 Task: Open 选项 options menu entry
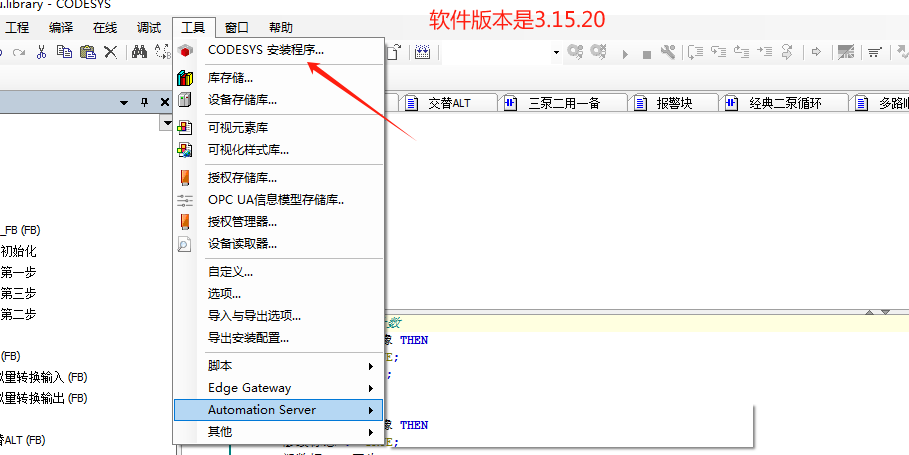point(279,294)
